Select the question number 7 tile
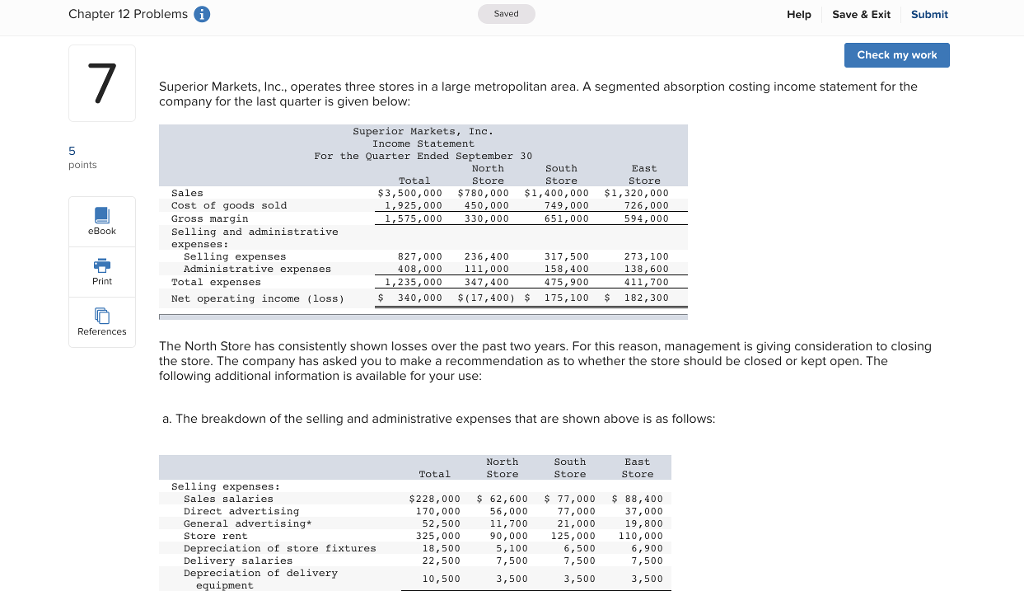 [x=101, y=82]
